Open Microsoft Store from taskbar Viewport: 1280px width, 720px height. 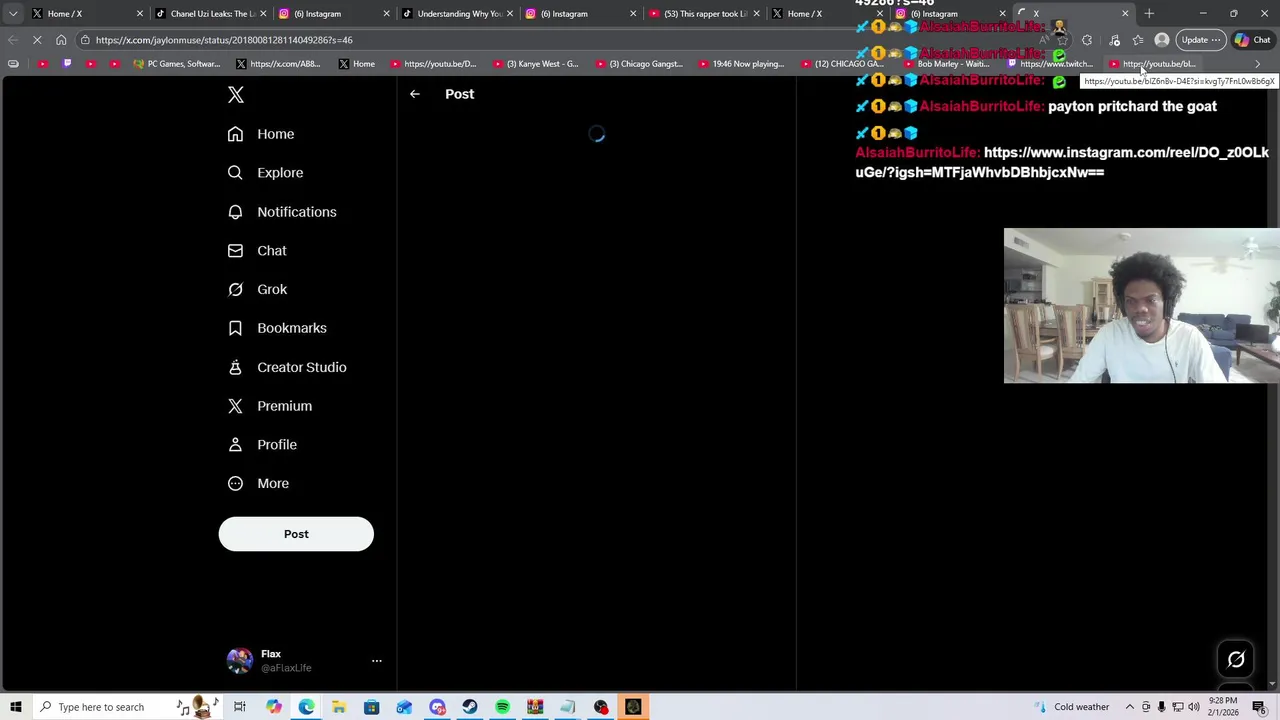[371, 707]
